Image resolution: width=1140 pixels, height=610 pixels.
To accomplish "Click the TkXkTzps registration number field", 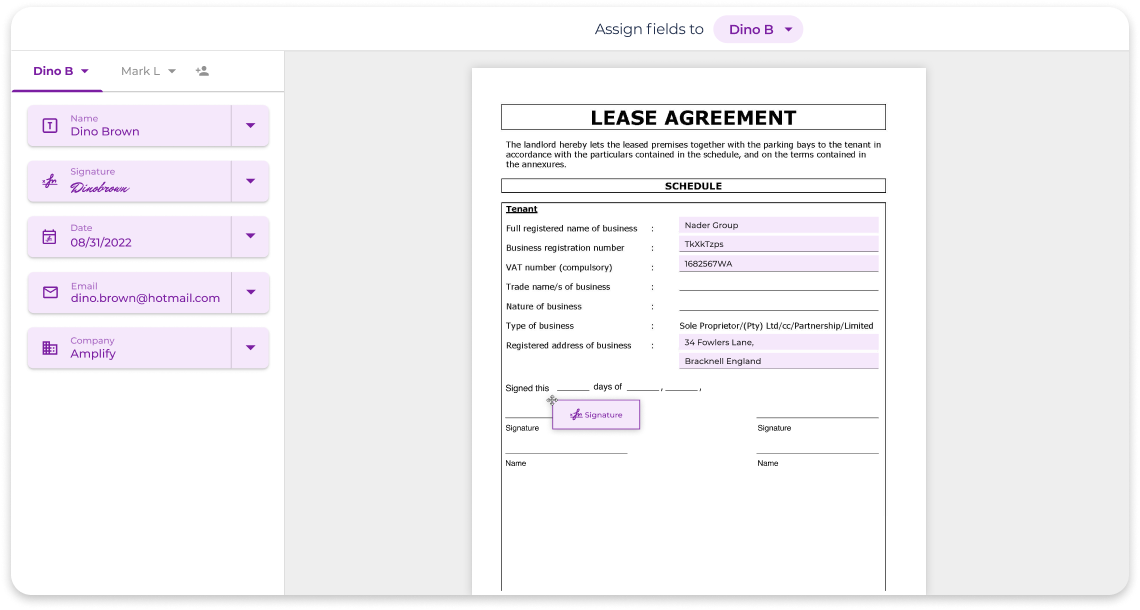I will (x=779, y=244).
